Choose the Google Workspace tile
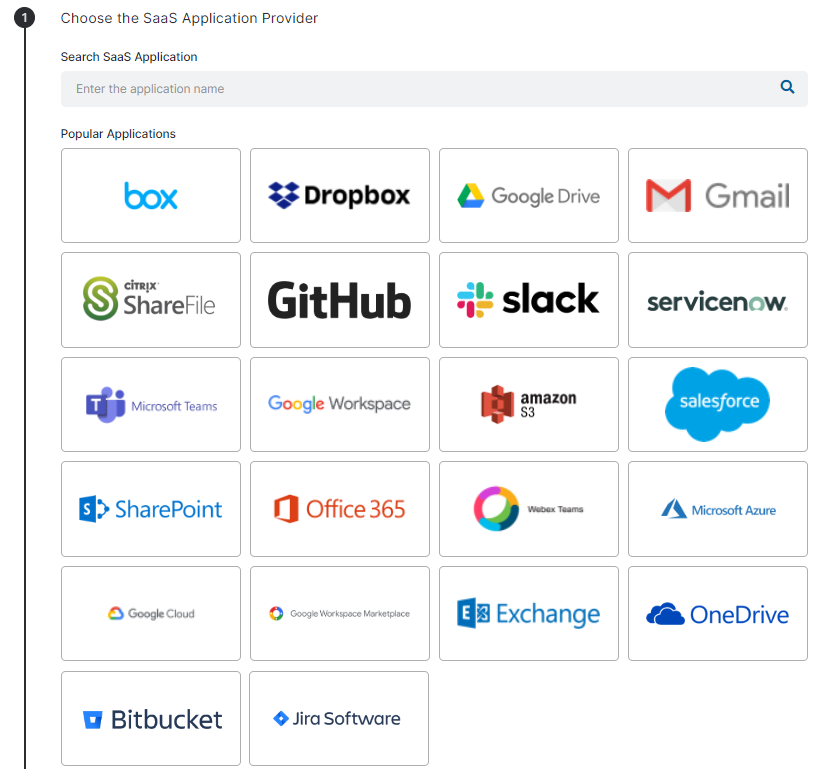822x776 pixels. coord(340,404)
